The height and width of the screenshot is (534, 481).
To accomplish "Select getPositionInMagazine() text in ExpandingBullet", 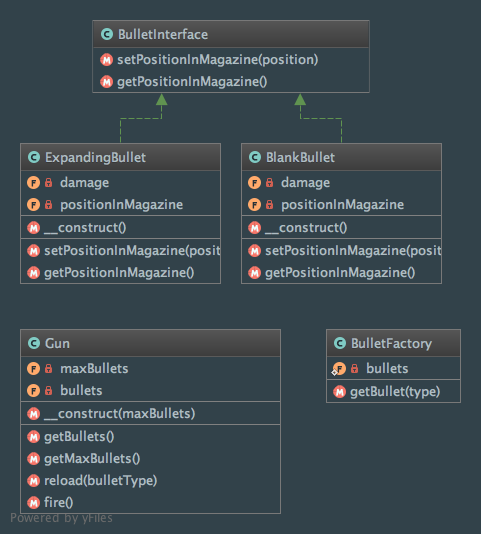I will pyautogui.click(x=119, y=273).
